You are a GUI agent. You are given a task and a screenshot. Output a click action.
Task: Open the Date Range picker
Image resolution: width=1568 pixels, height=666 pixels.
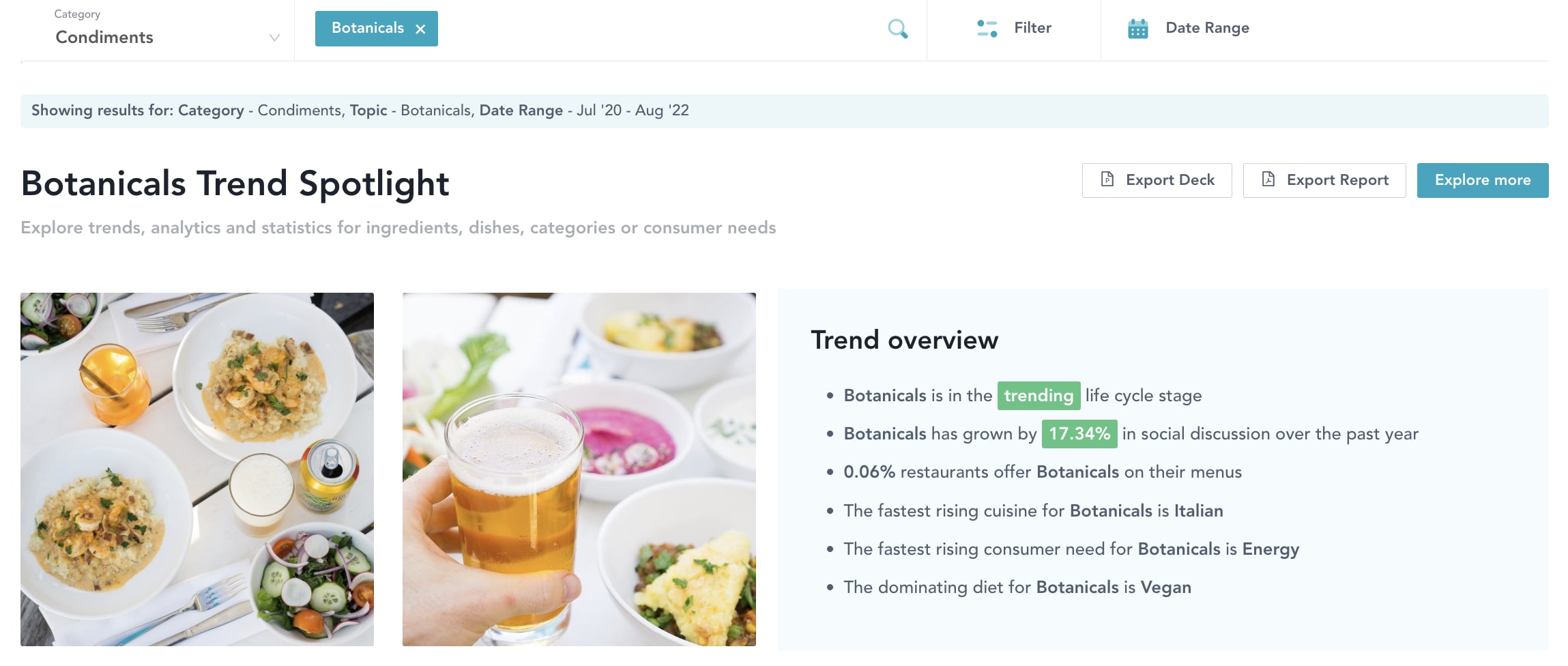point(1207,28)
